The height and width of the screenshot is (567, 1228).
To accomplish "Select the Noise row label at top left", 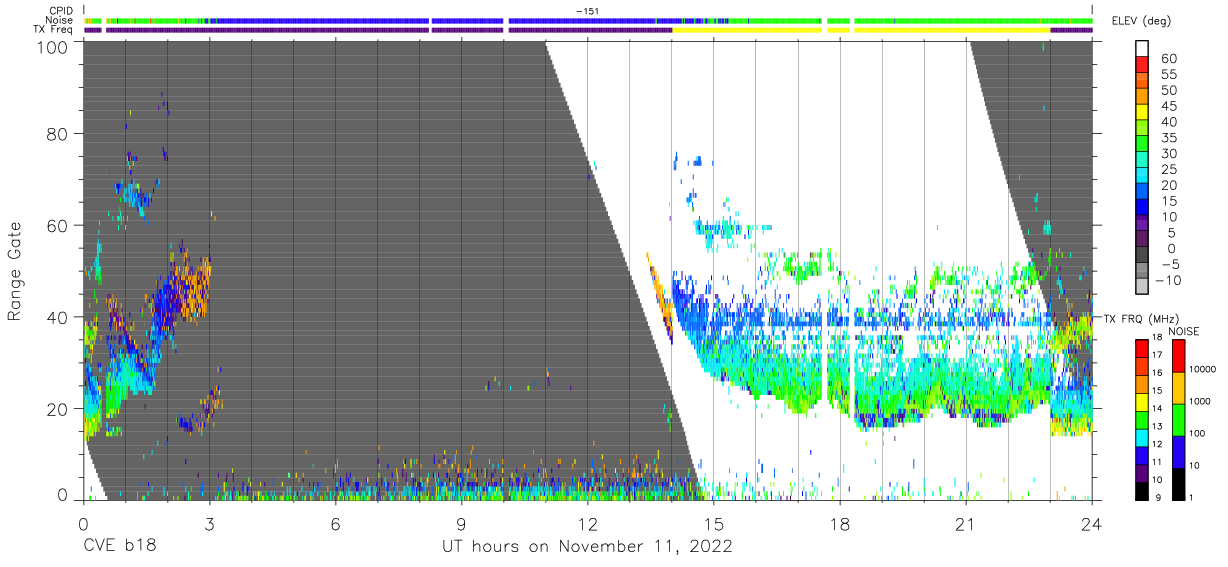I will click(x=59, y=20).
